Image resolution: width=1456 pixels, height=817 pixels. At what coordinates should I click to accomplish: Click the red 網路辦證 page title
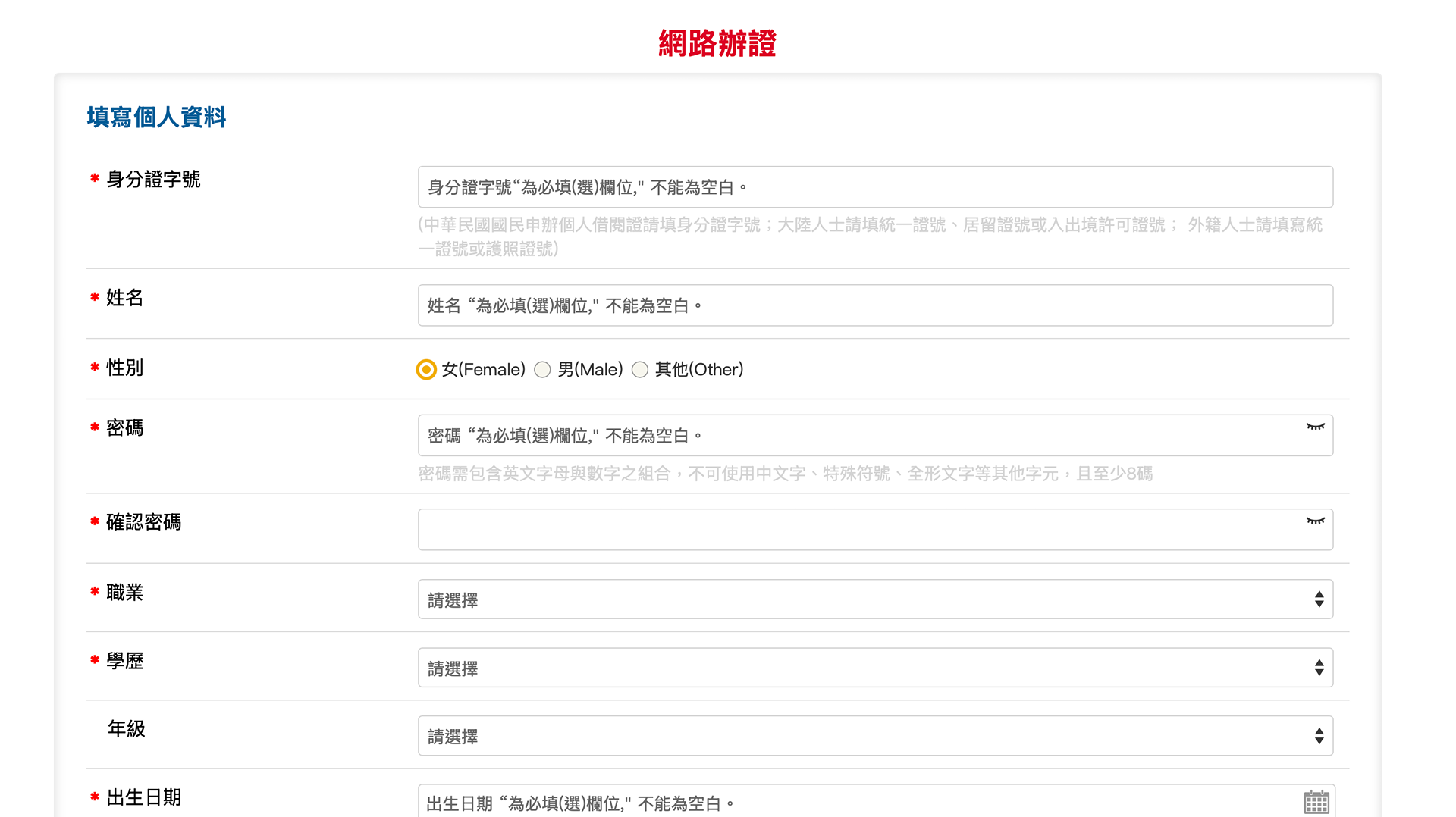click(717, 43)
